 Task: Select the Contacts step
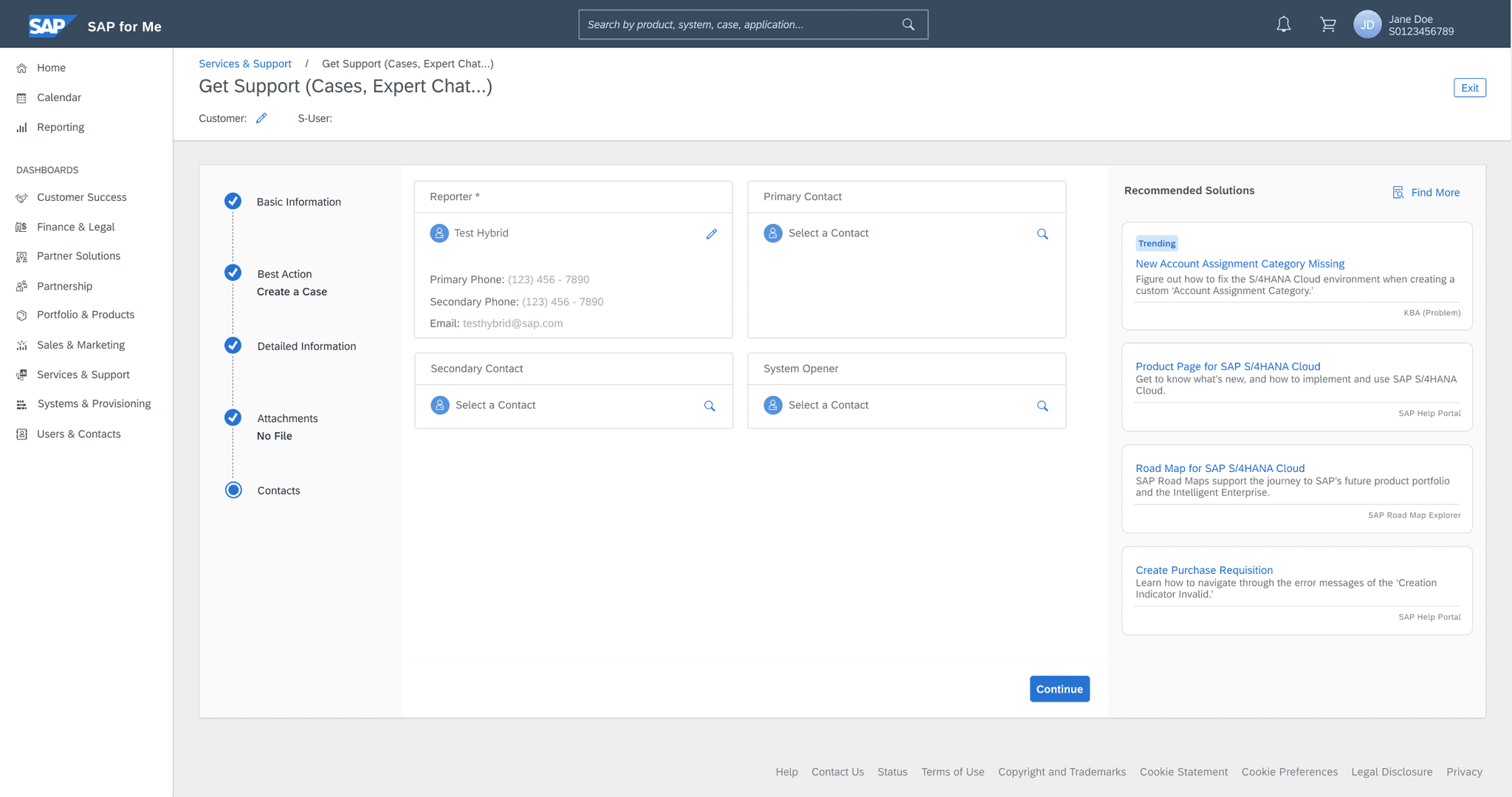(x=278, y=490)
